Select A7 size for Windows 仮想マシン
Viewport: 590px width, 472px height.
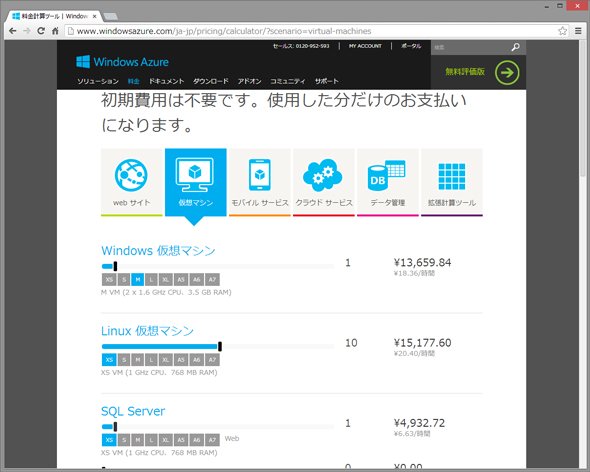212,279
